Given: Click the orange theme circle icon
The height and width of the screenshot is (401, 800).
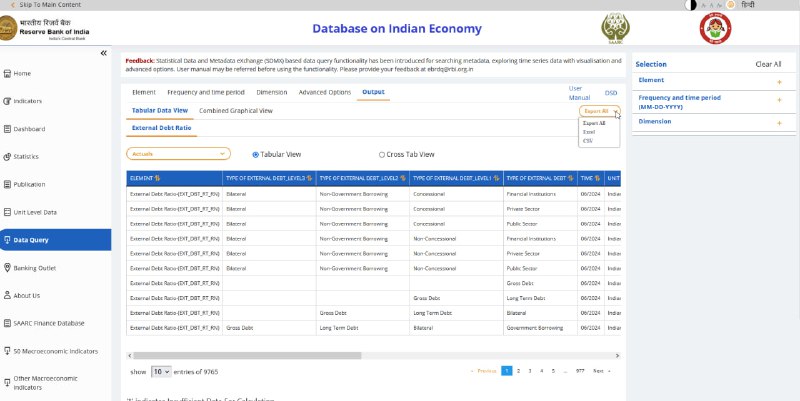Looking at the screenshot, I should pyautogui.click(x=731, y=5).
